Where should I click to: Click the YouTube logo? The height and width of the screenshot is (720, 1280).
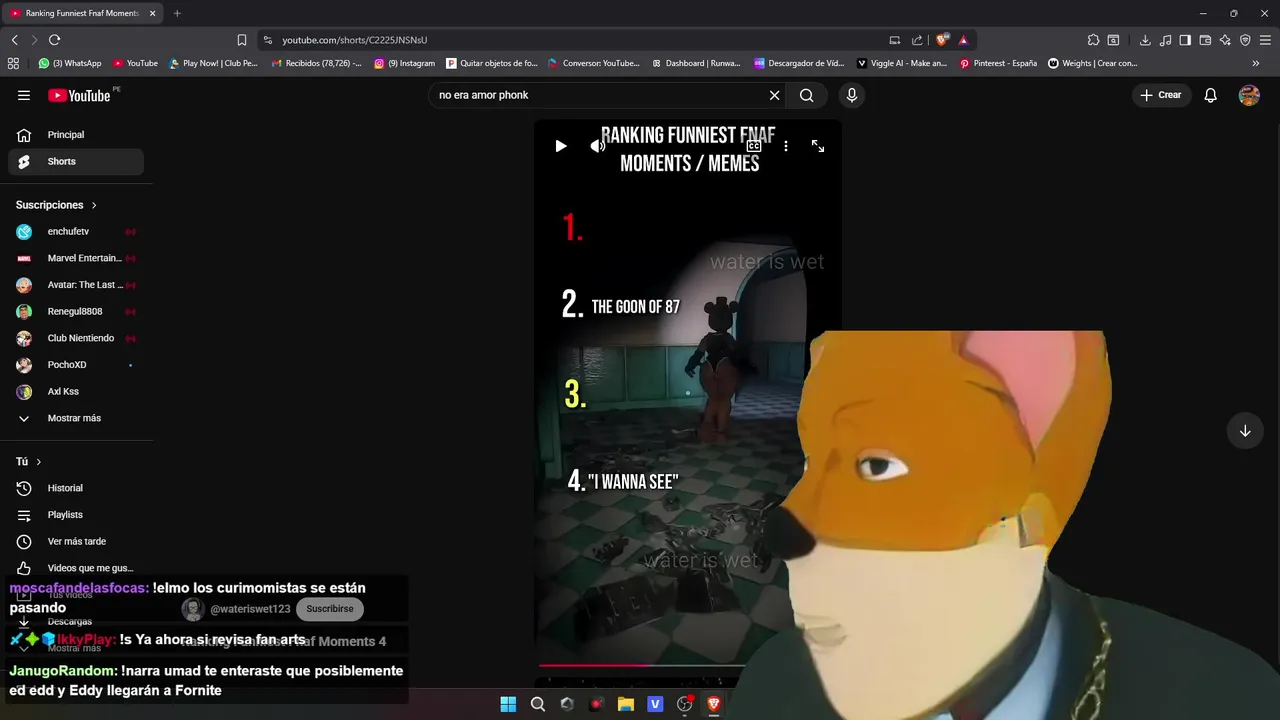(79, 95)
